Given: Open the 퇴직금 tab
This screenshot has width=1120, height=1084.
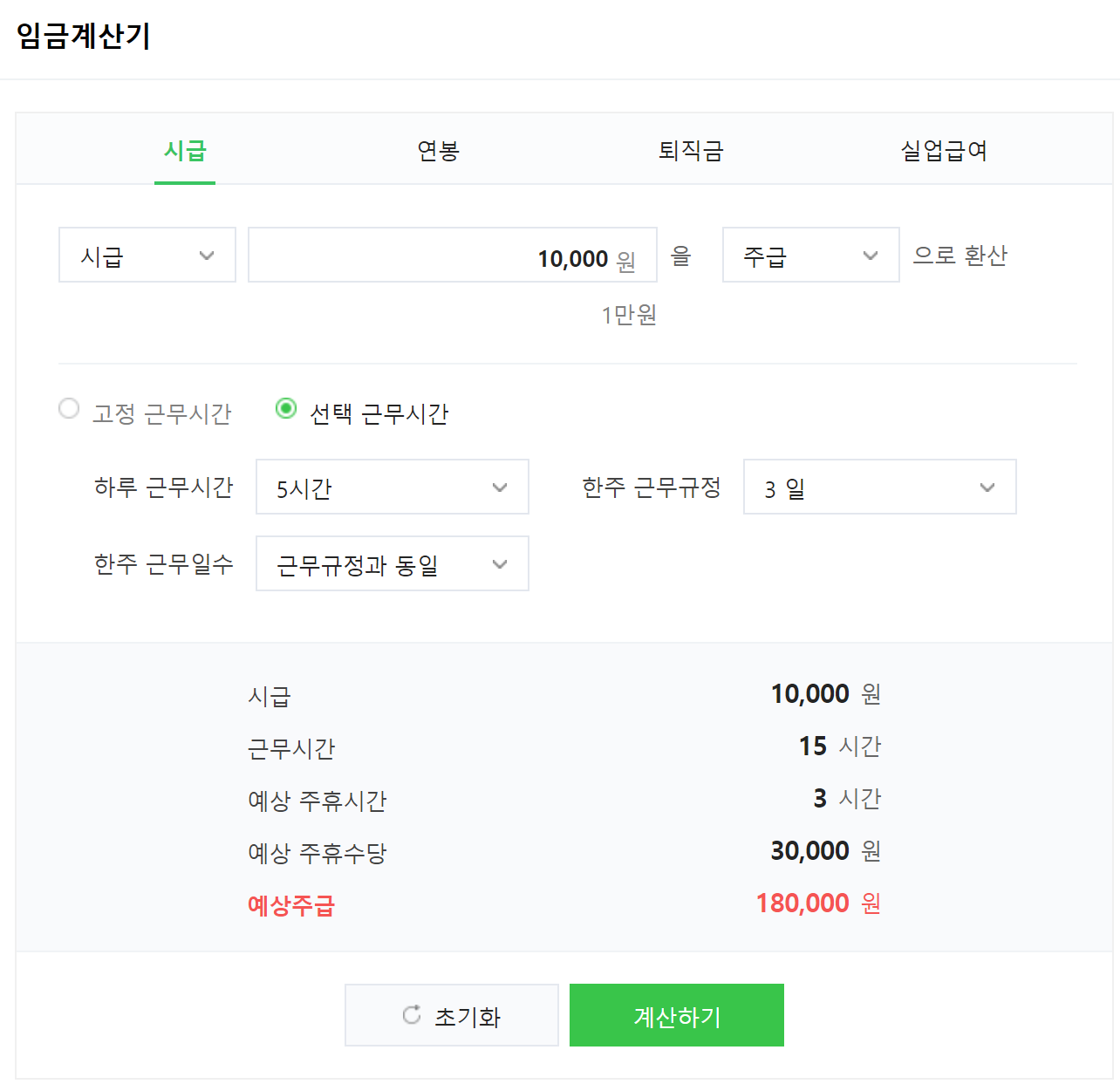Looking at the screenshot, I should (x=690, y=150).
